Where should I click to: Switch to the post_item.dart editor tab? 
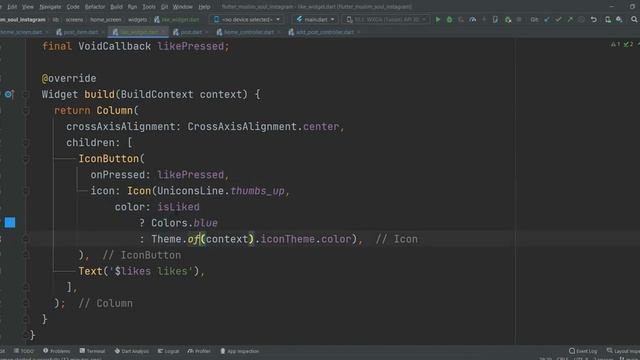pos(80,32)
